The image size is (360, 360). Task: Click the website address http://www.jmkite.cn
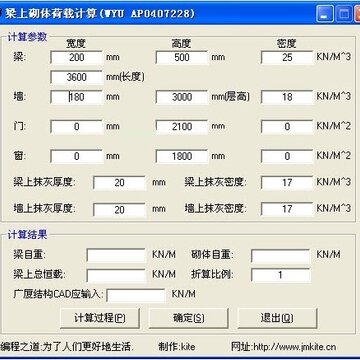click(295, 347)
